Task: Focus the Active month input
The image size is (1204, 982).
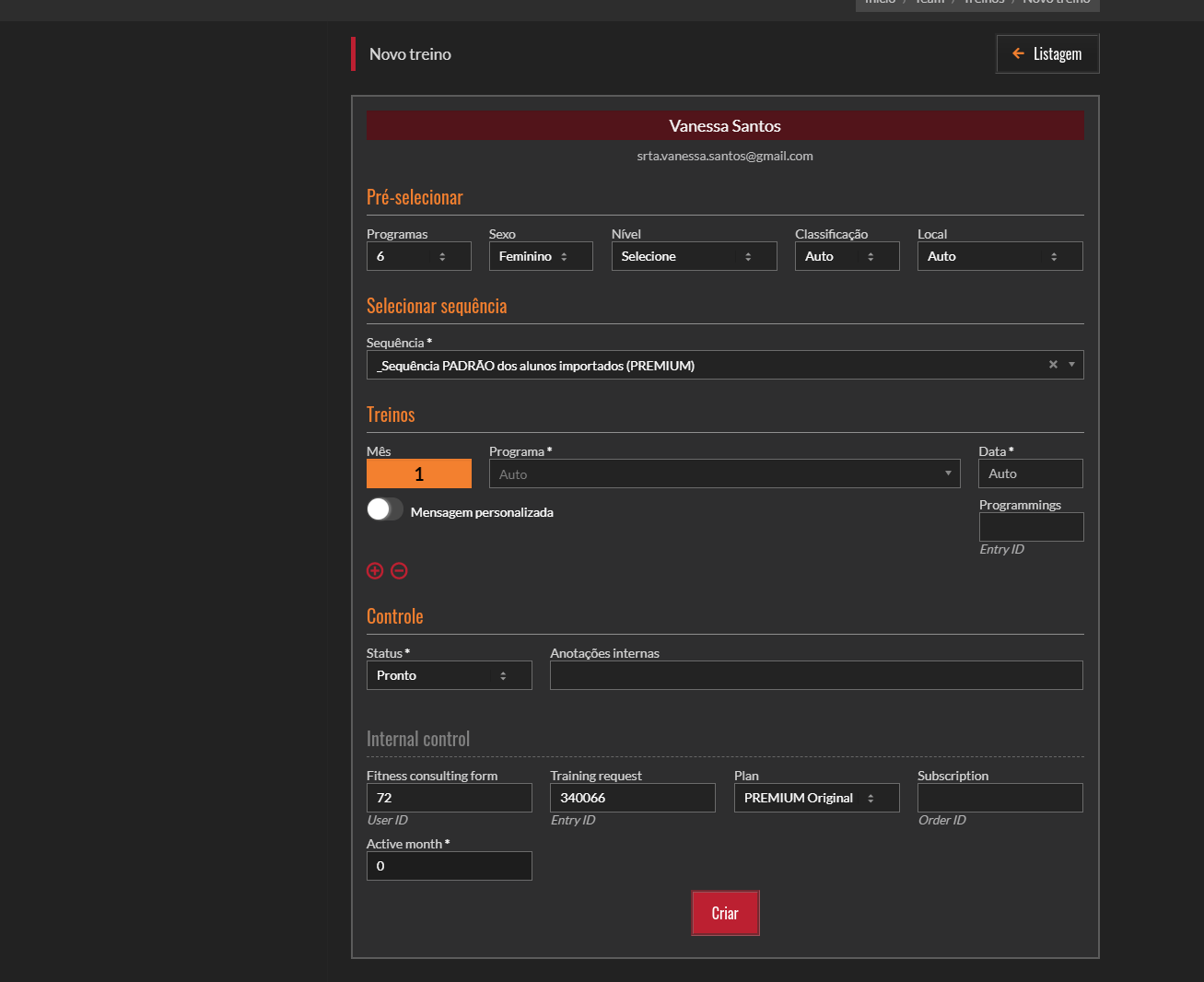Action: coord(449,866)
